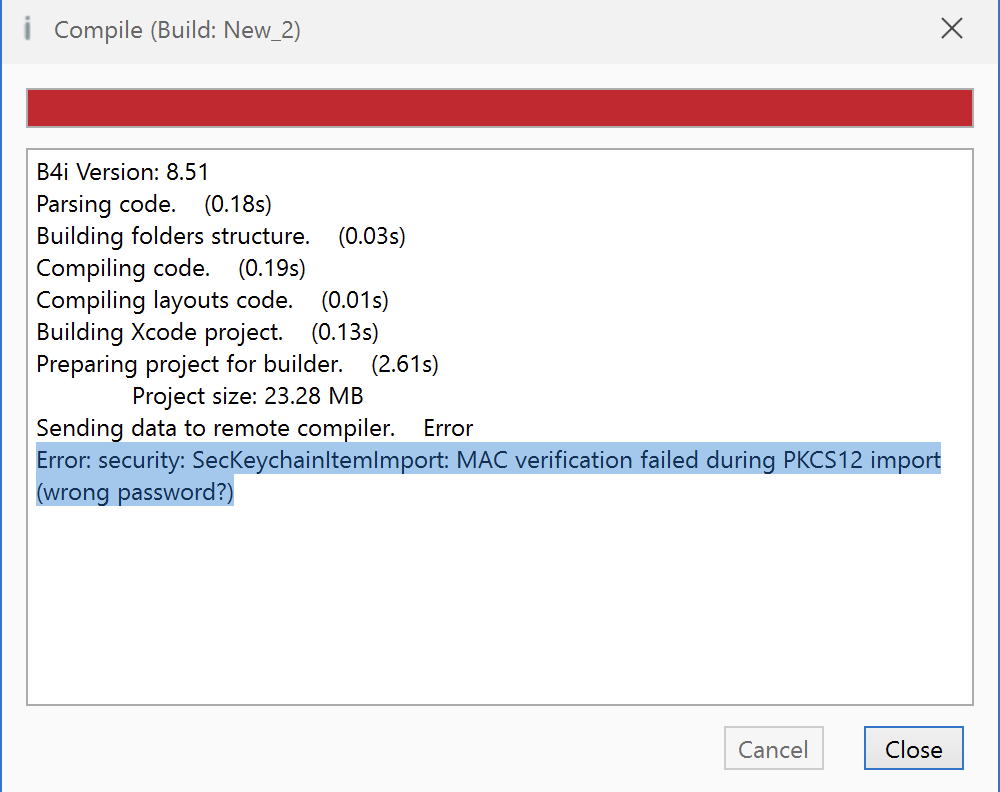Click the highlighted (wrong password?) text
The height and width of the screenshot is (792, 1000).
coord(135,493)
